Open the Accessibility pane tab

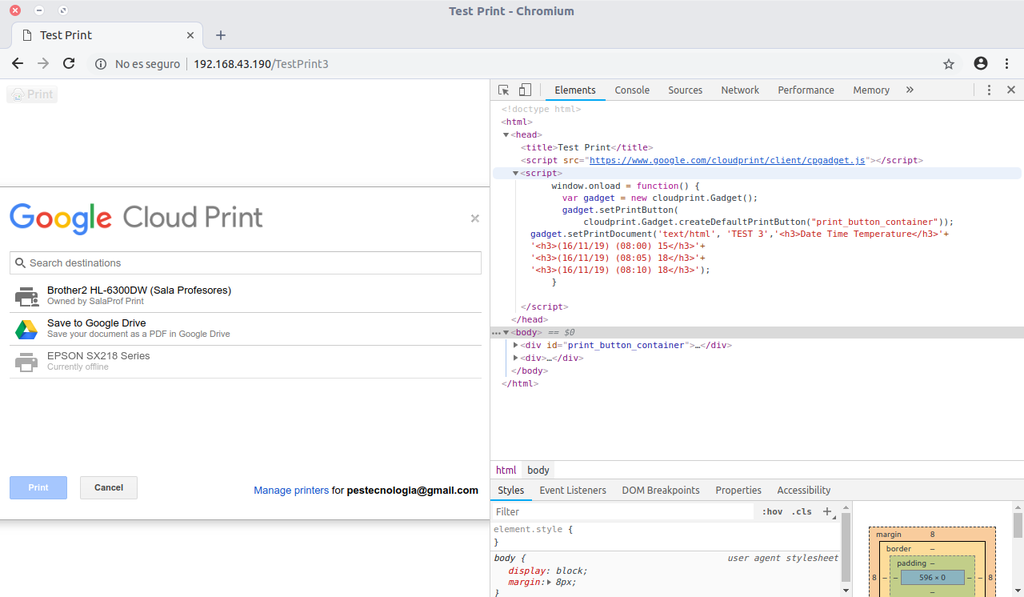coord(803,490)
